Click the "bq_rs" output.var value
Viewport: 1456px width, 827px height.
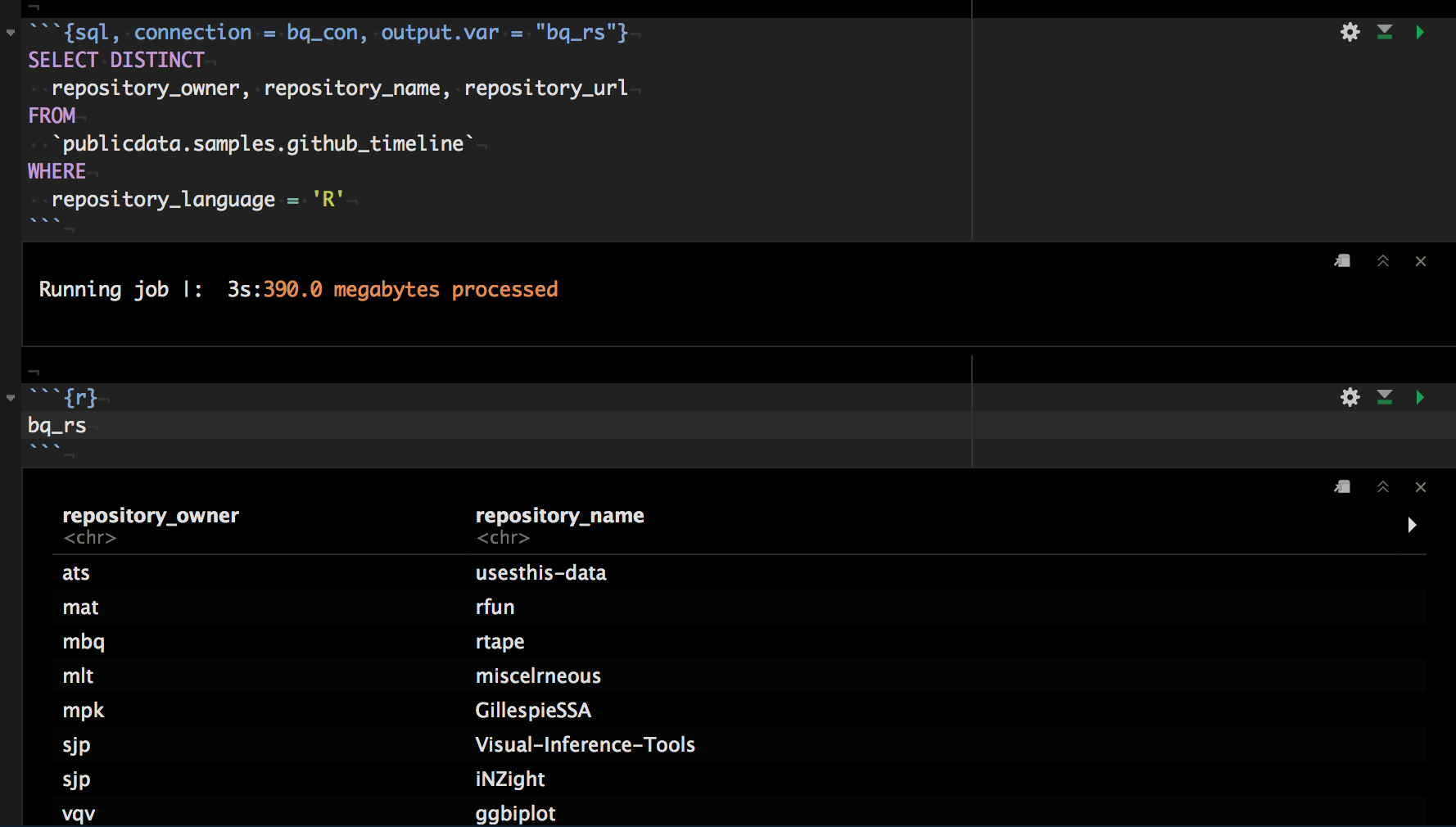point(576,32)
